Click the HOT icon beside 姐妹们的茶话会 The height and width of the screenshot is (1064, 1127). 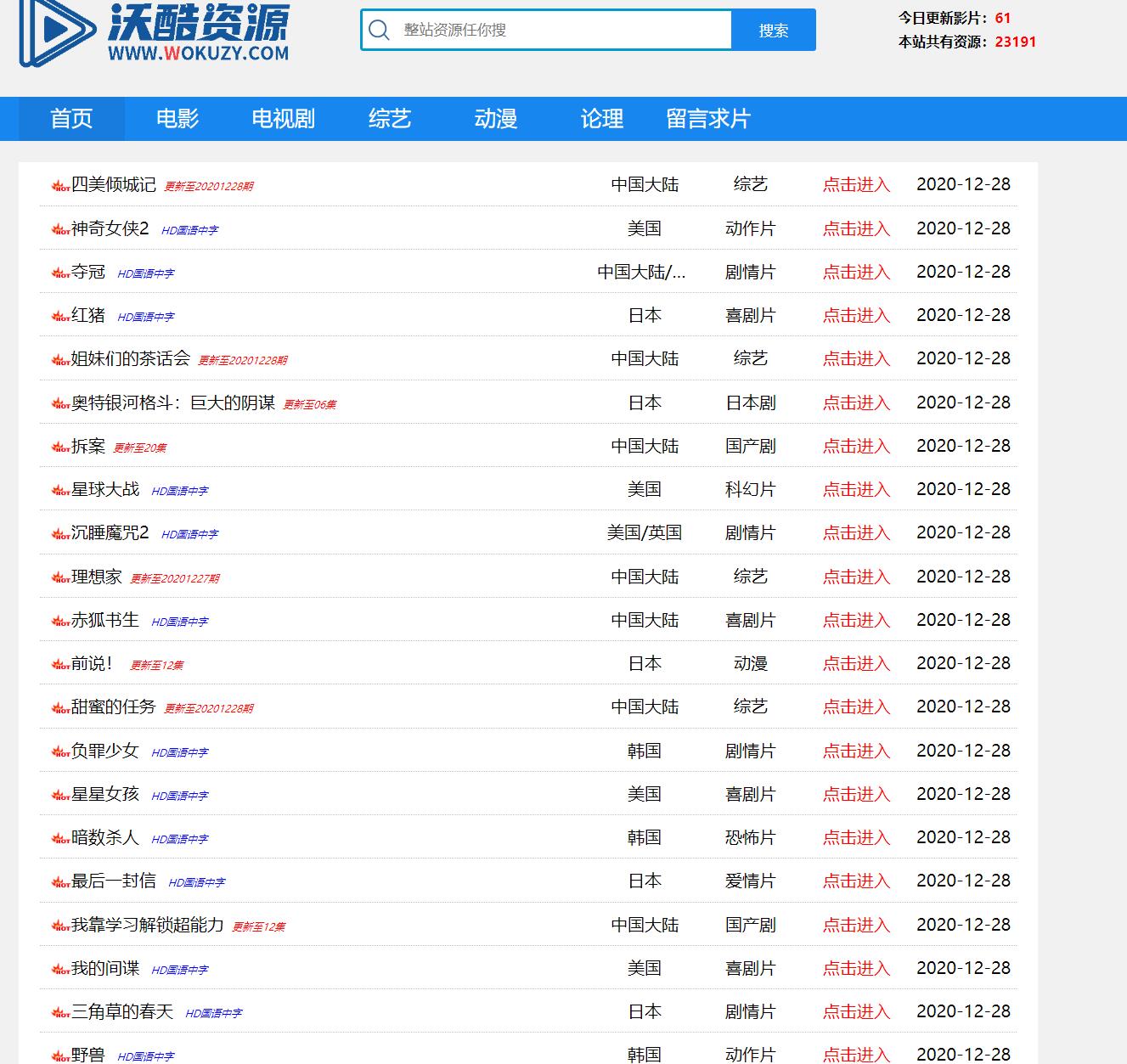[60, 360]
